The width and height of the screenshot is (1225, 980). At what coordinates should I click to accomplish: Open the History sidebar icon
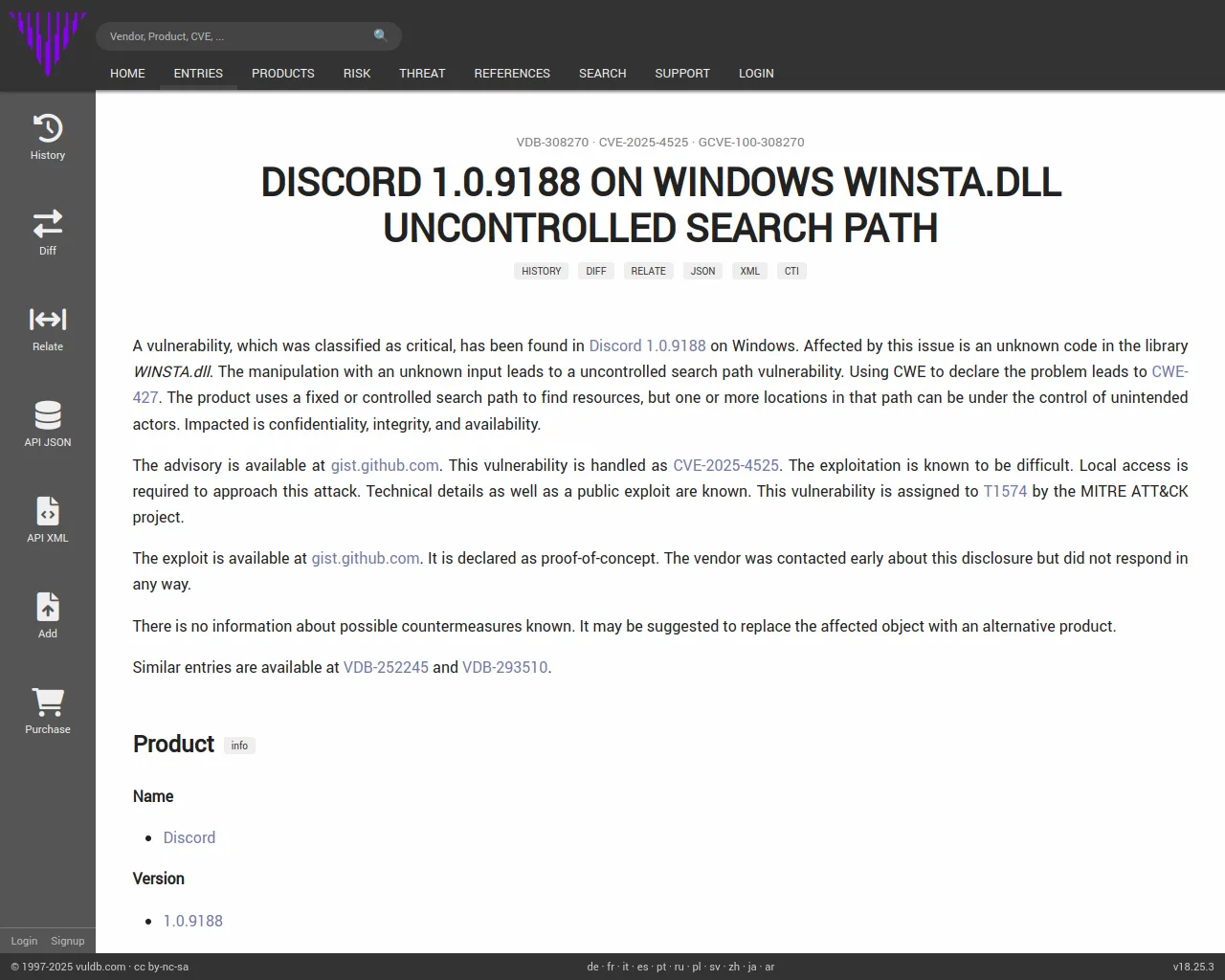(x=48, y=128)
